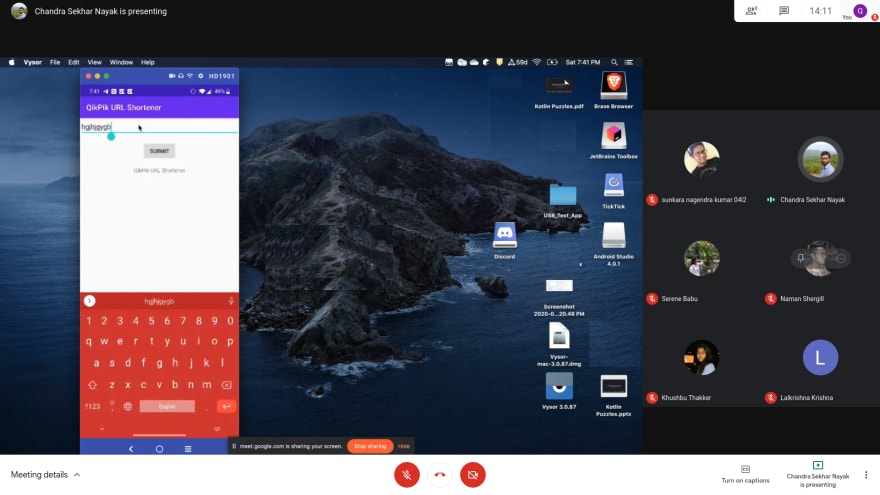880x495 pixels.
Task: Select Serene Babu participant avatar
Action: point(702,258)
